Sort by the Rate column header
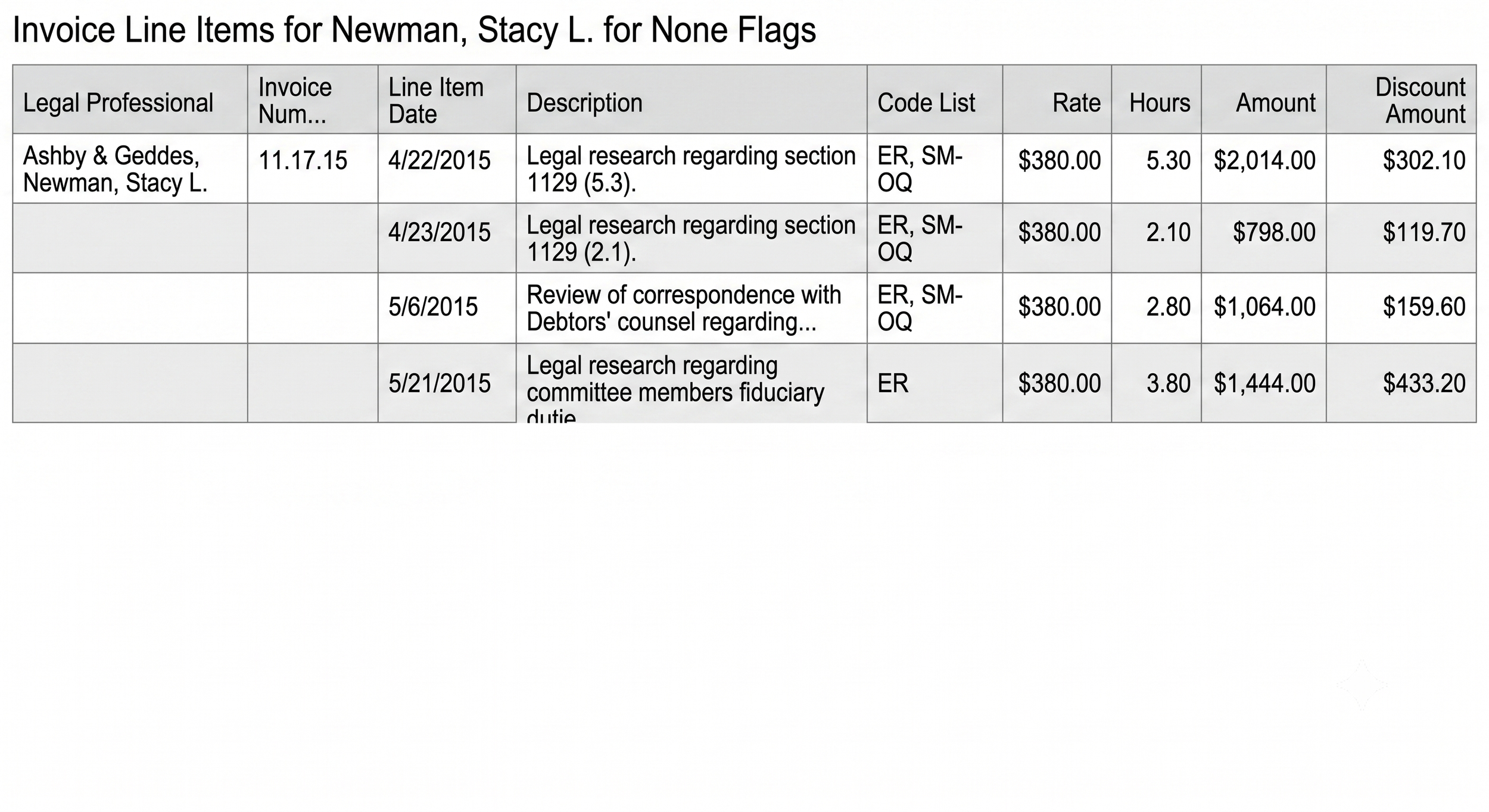Screen dimensions: 1489x812 click(x=1057, y=99)
